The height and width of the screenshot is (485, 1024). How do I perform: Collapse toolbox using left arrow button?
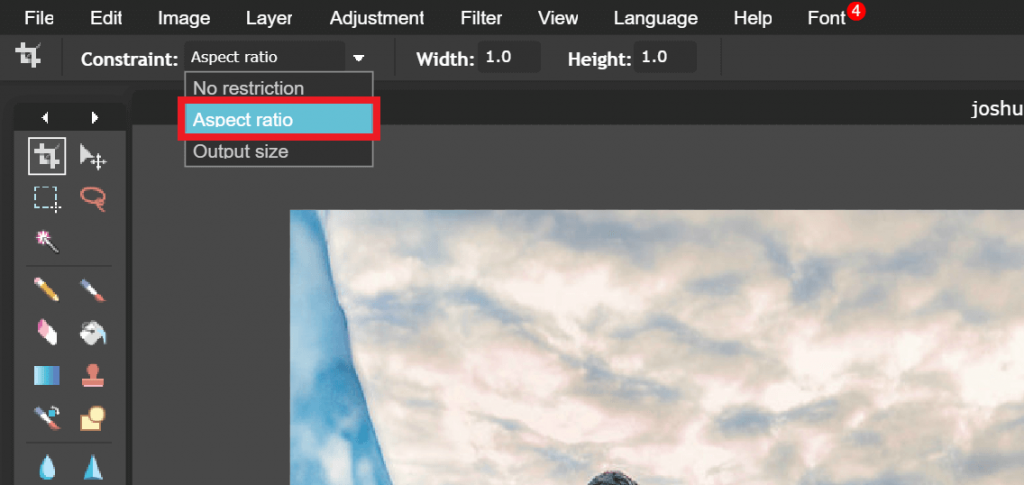pos(45,117)
